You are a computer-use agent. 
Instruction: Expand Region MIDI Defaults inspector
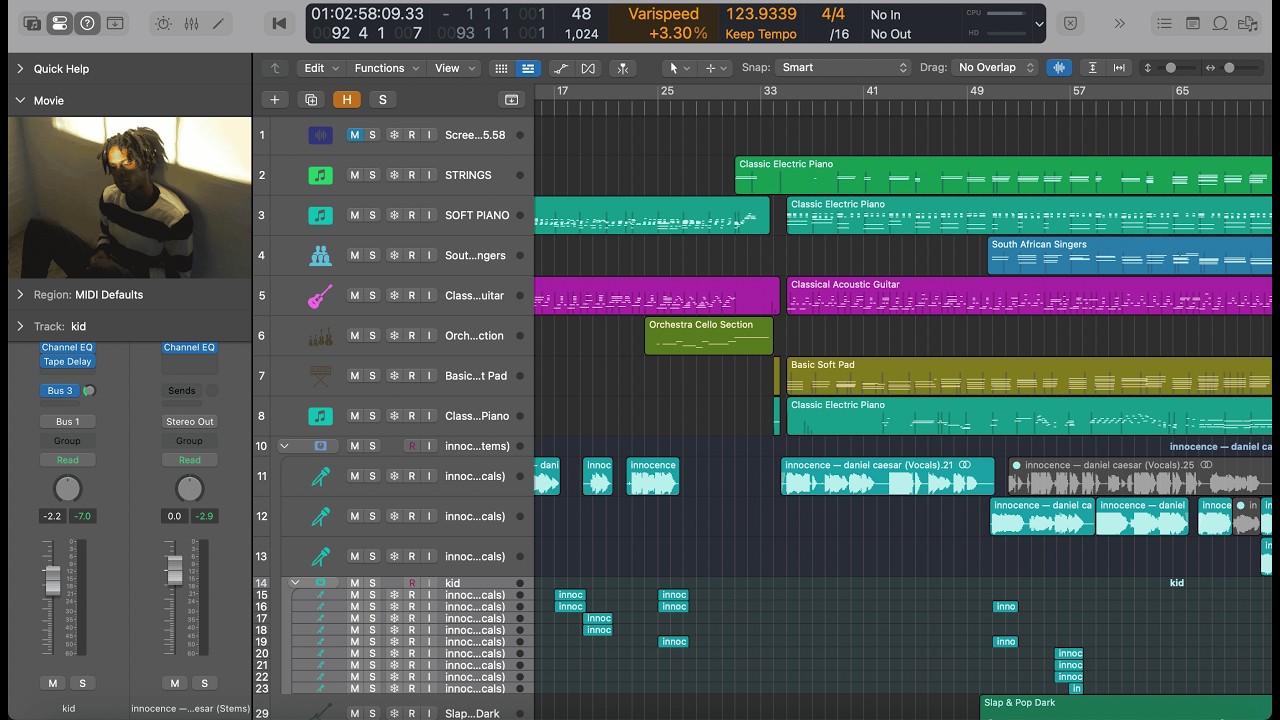coord(20,295)
